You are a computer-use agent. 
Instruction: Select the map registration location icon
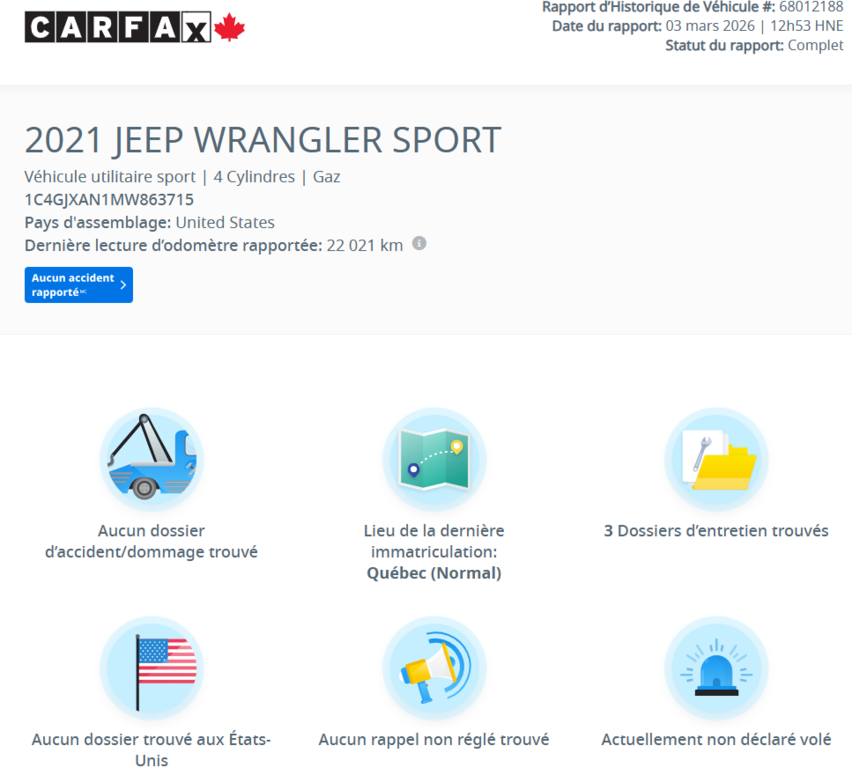434,459
